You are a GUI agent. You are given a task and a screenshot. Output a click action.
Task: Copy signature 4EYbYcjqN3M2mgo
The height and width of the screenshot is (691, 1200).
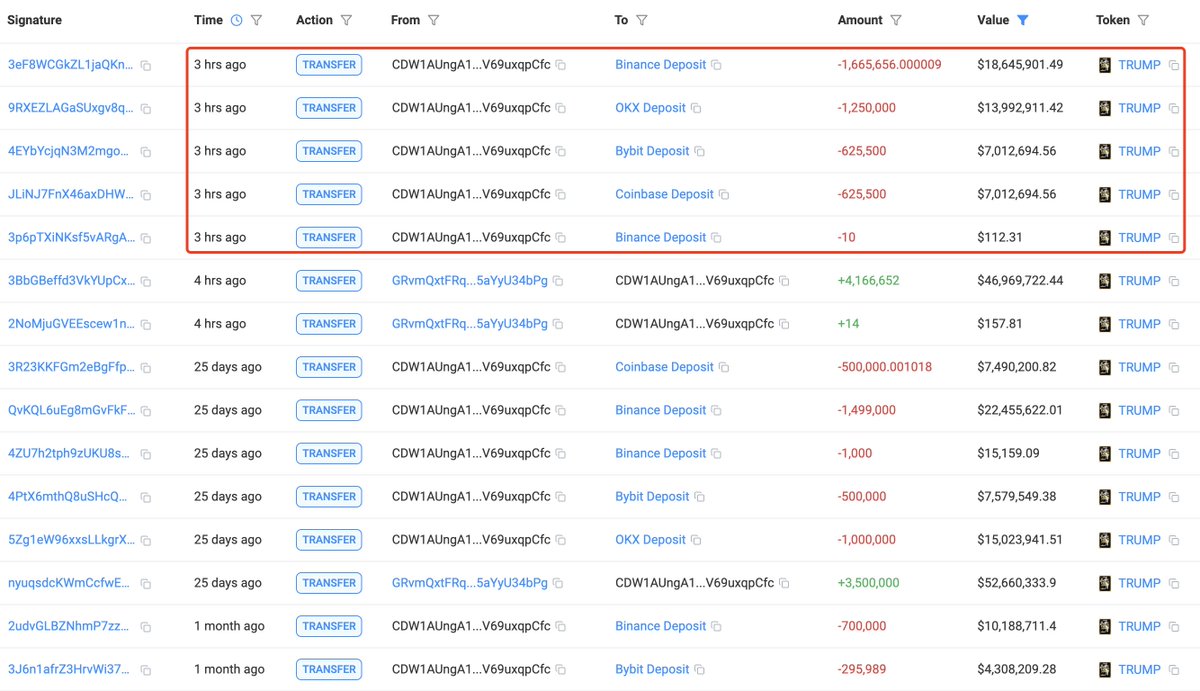click(146, 152)
